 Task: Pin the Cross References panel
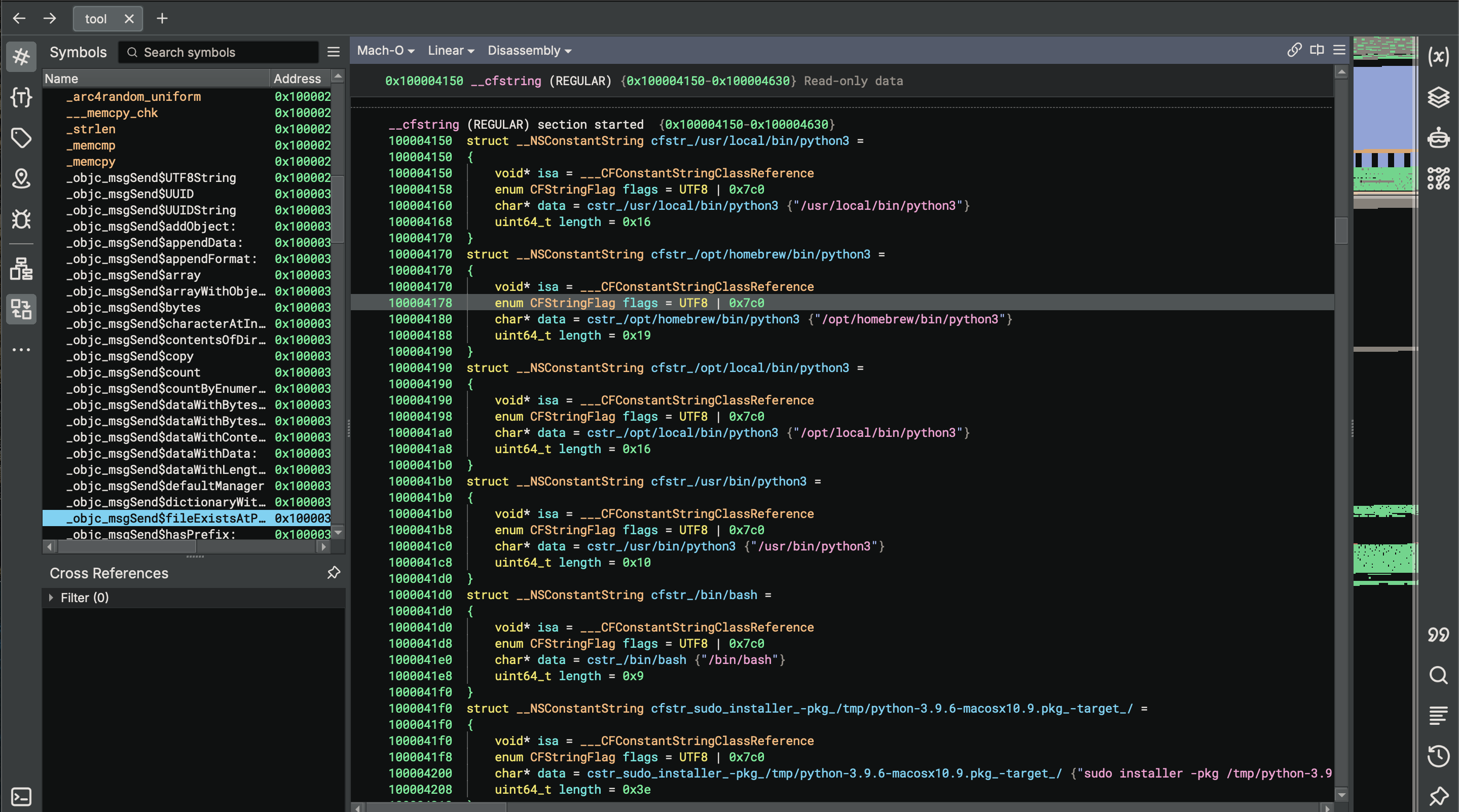pos(334,572)
